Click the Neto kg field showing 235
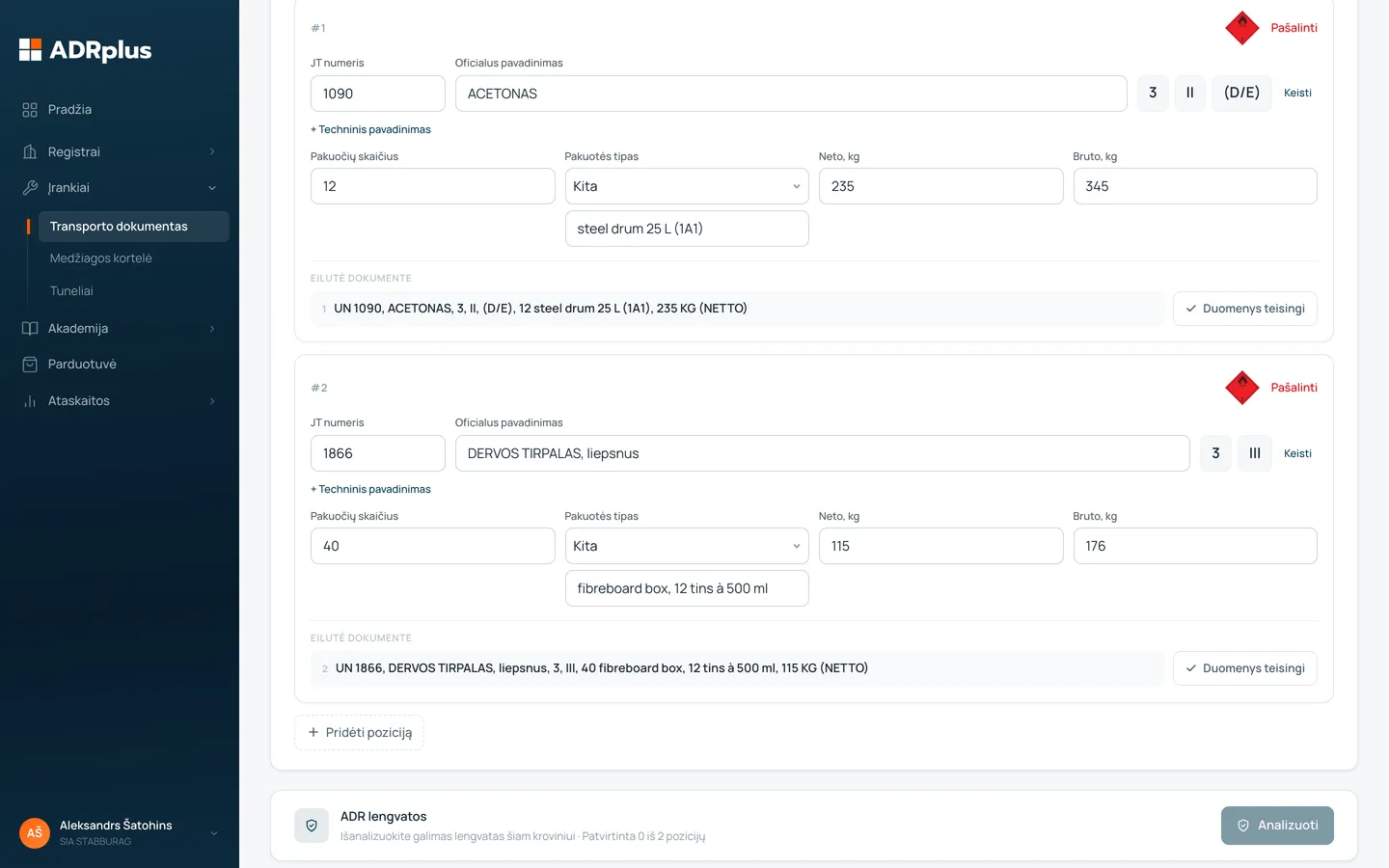Screen dimensions: 1389x868 (x=940, y=186)
